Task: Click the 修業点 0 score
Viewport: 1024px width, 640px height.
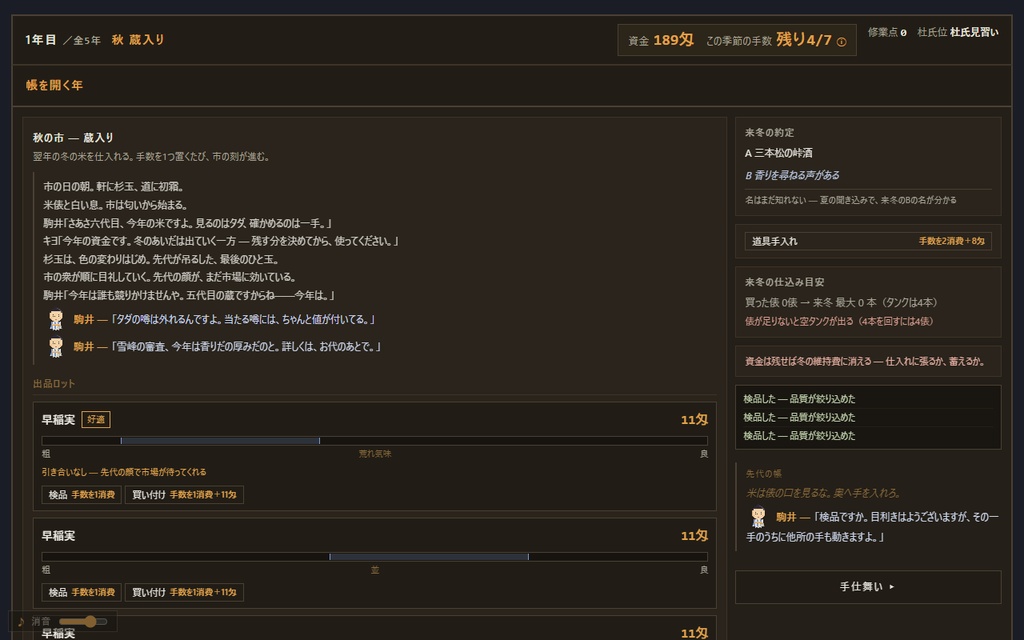Action: coord(887,32)
